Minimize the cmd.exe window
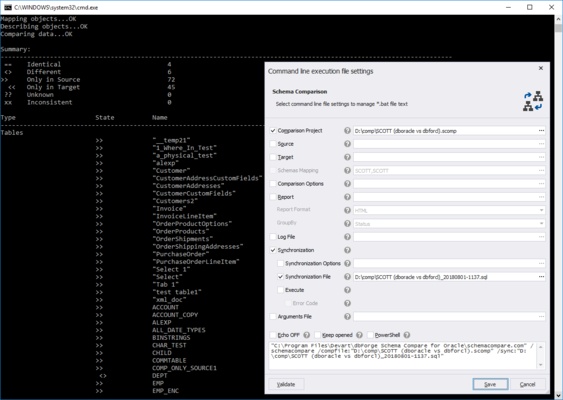Image resolution: width=563 pixels, height=400 pixels. point(508,7)
